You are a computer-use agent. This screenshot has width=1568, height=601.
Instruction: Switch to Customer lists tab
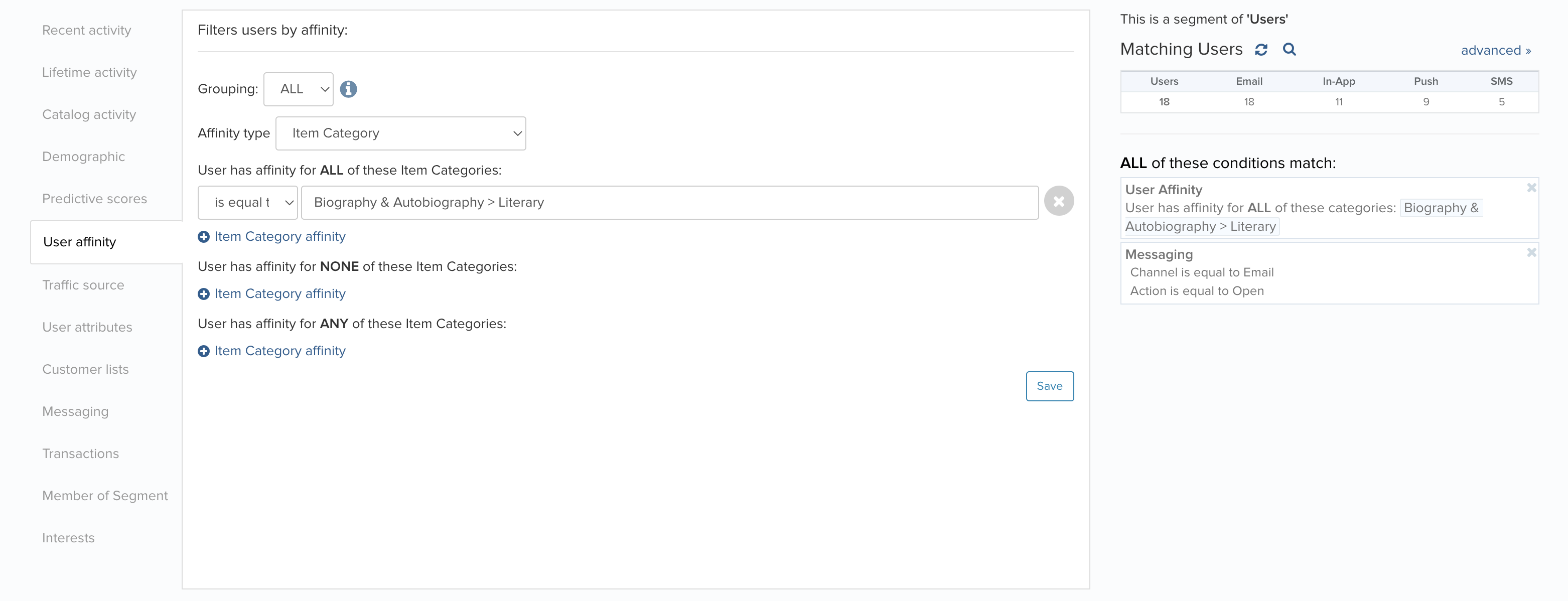[85, 370]
